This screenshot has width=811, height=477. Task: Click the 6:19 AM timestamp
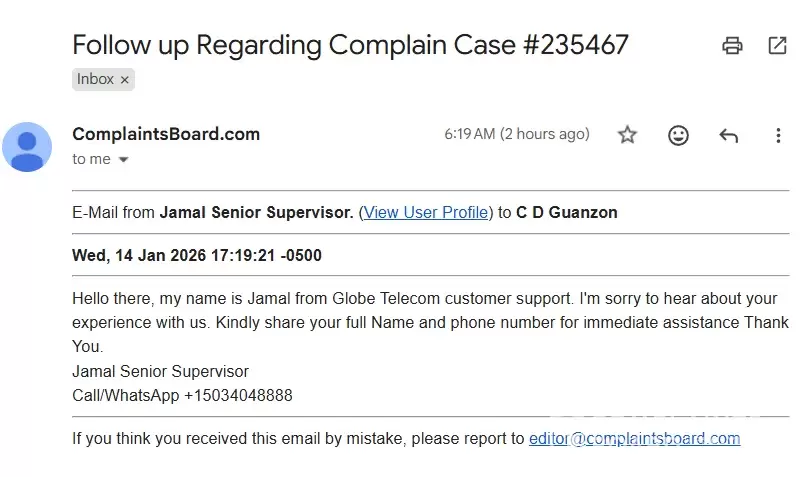coord(516,134)
